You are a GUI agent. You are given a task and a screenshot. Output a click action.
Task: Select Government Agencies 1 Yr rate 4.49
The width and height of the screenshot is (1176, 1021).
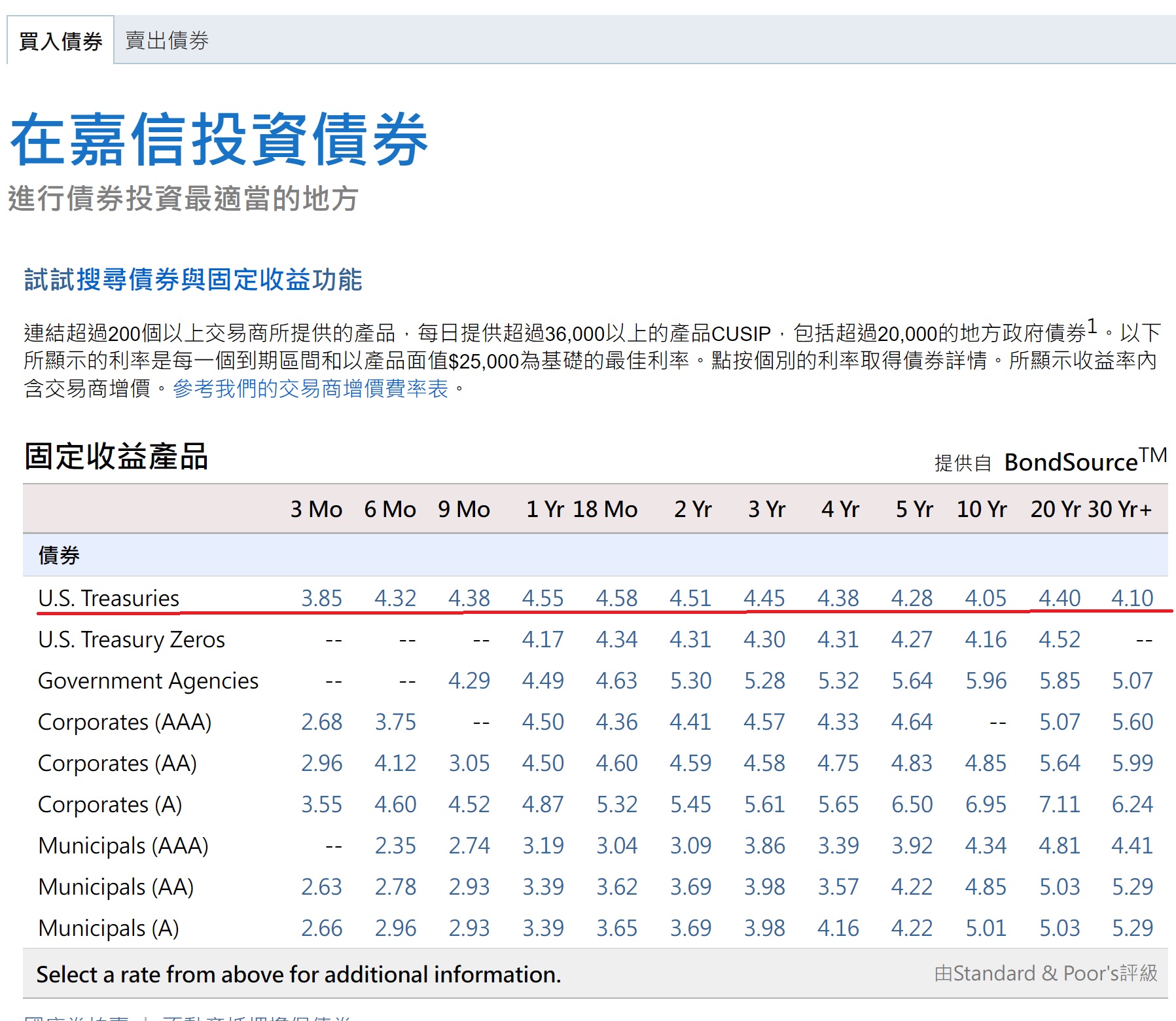click(x=543, y=681)
